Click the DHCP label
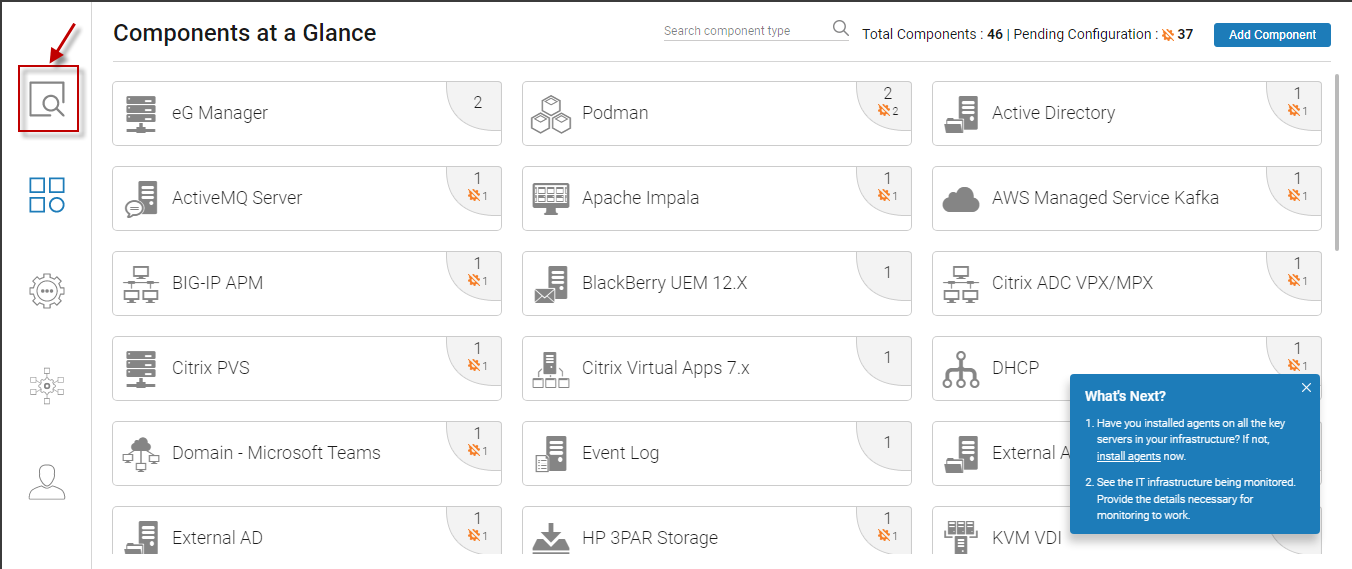This screenshot has height=569, width=1352. [1015, 368]
